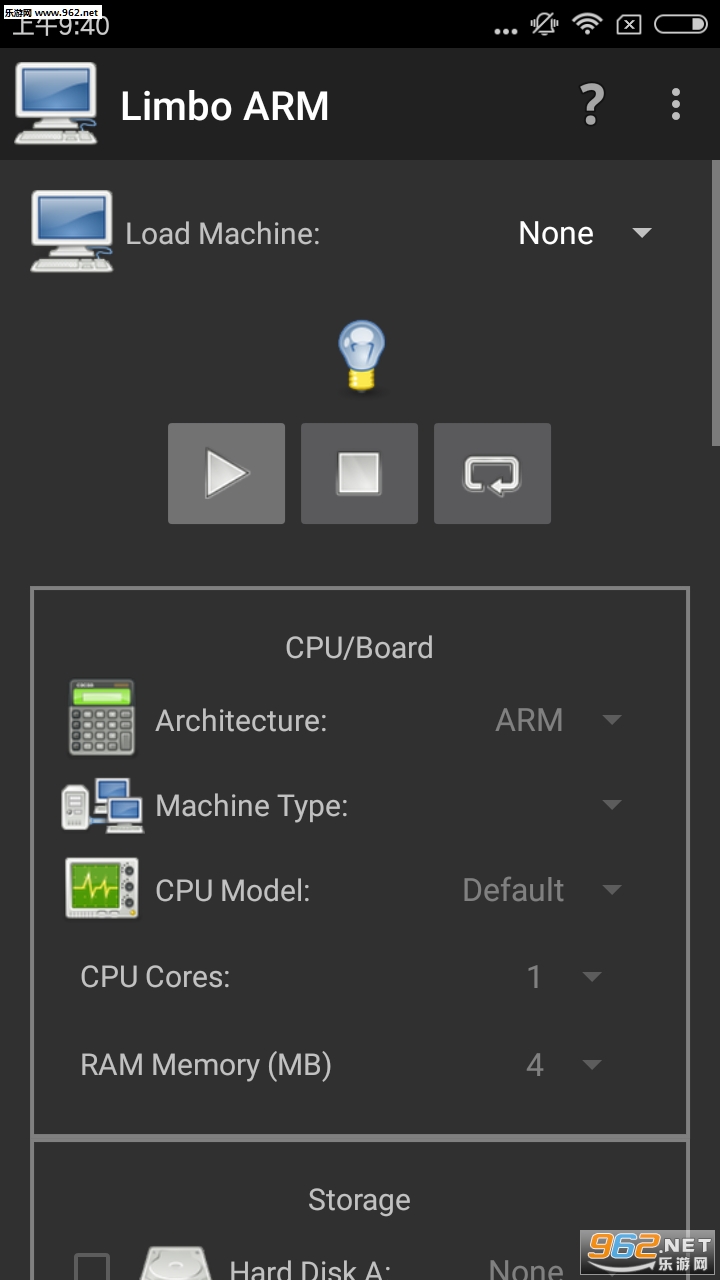Screen dimensions: 720x1280
Task: Tap the Load Machine computer icon
Action: coord(71,232)
